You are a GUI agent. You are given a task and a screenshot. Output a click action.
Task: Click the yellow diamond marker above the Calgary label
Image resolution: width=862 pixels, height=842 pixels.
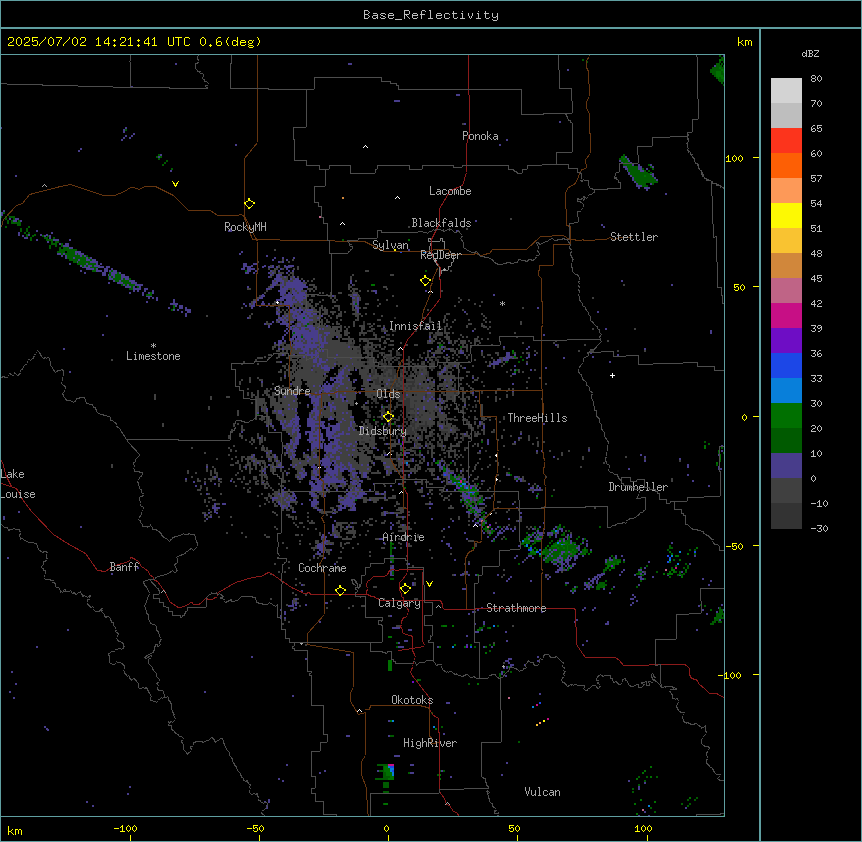click(x=405, y=589)
